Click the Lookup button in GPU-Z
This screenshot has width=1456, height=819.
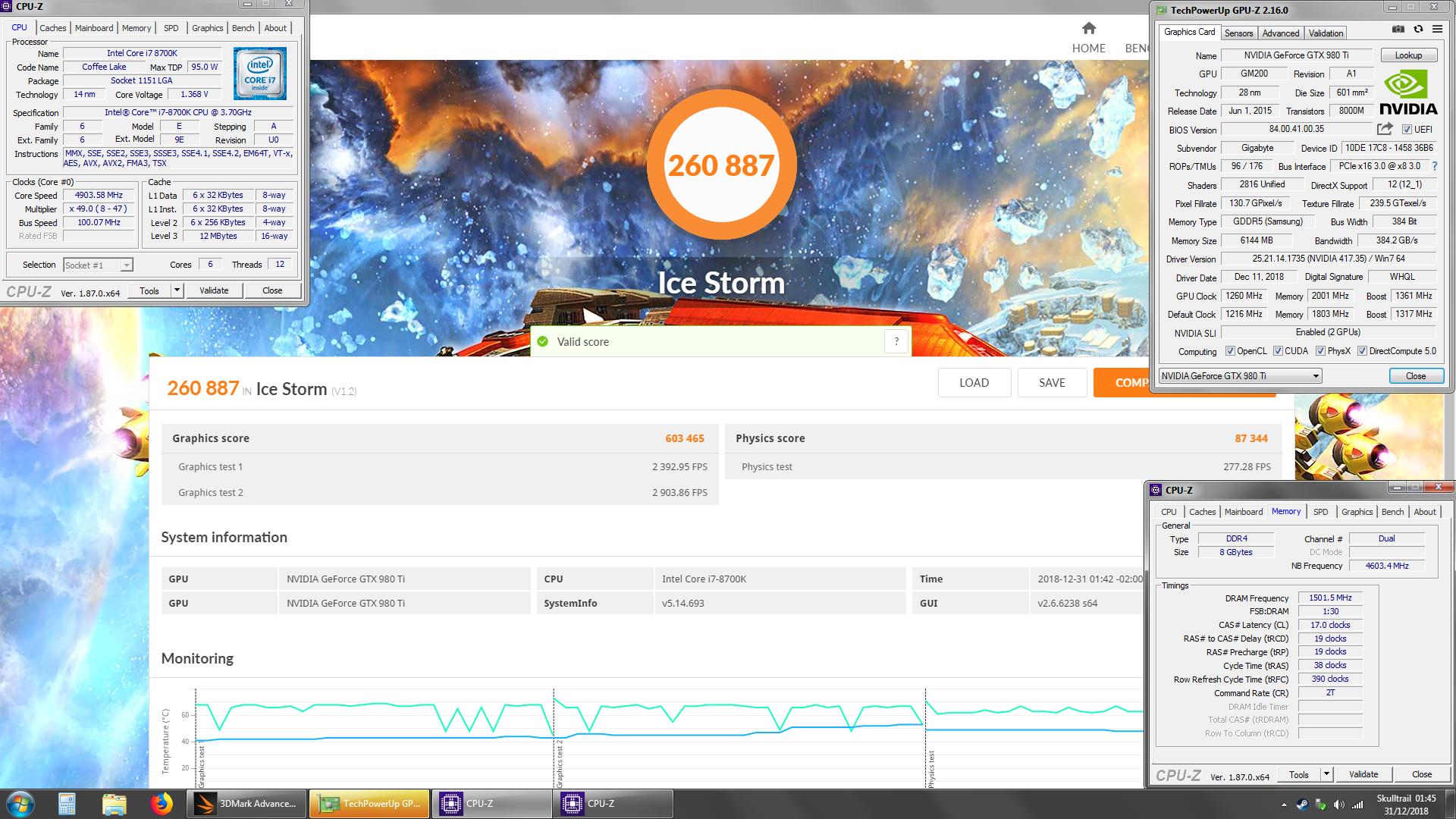click(x=1408, y=55)
